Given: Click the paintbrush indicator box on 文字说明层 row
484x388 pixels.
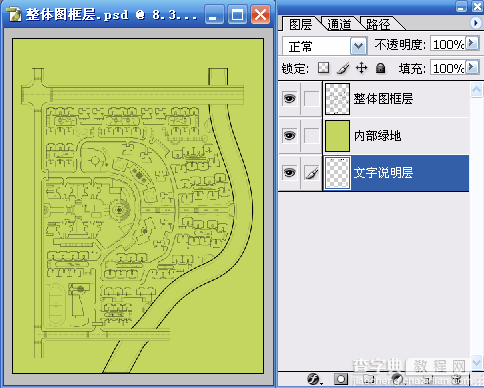Looking at the screenshot, I should click(312, 173).
